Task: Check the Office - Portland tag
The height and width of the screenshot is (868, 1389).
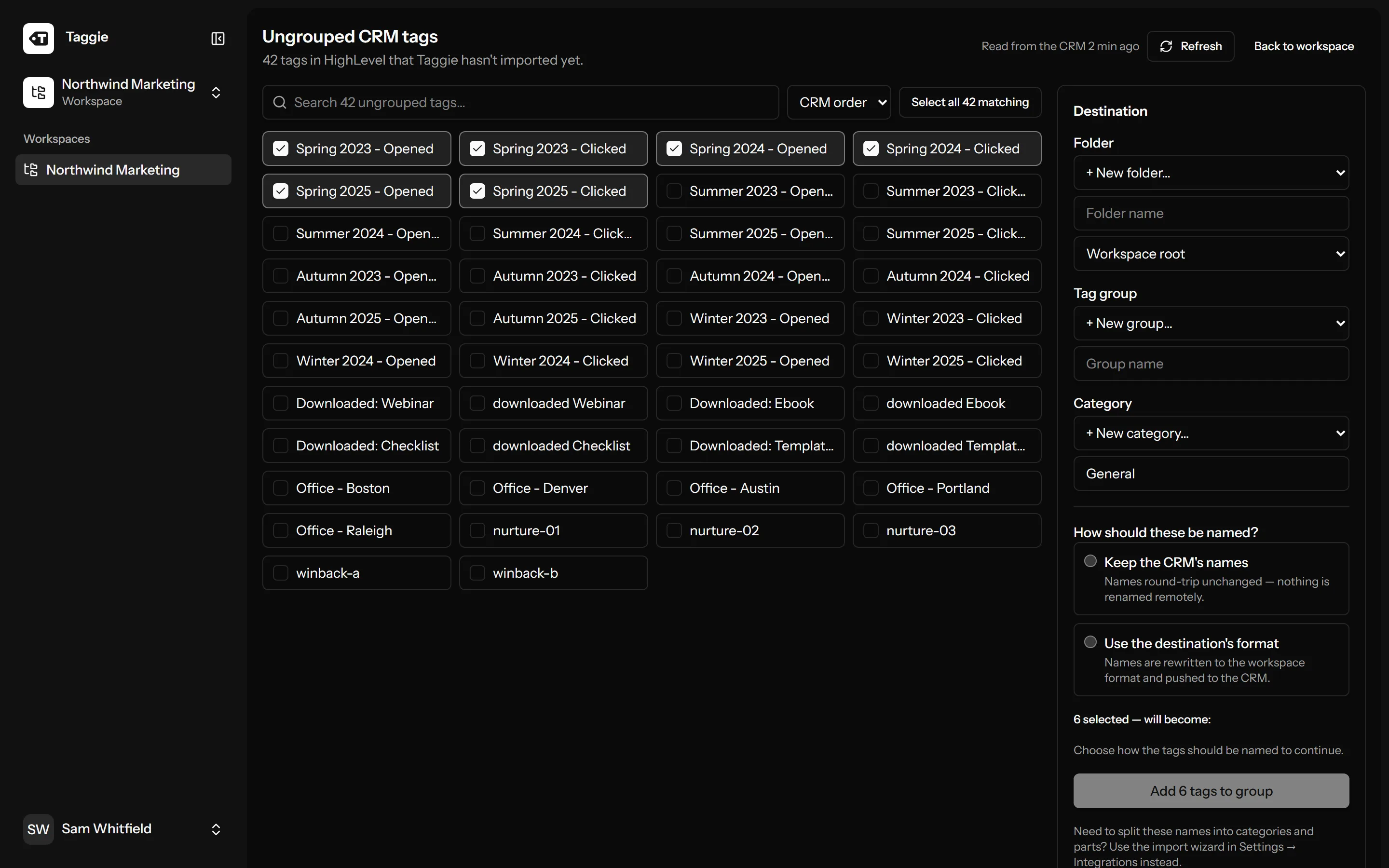Action: point(871,488)
